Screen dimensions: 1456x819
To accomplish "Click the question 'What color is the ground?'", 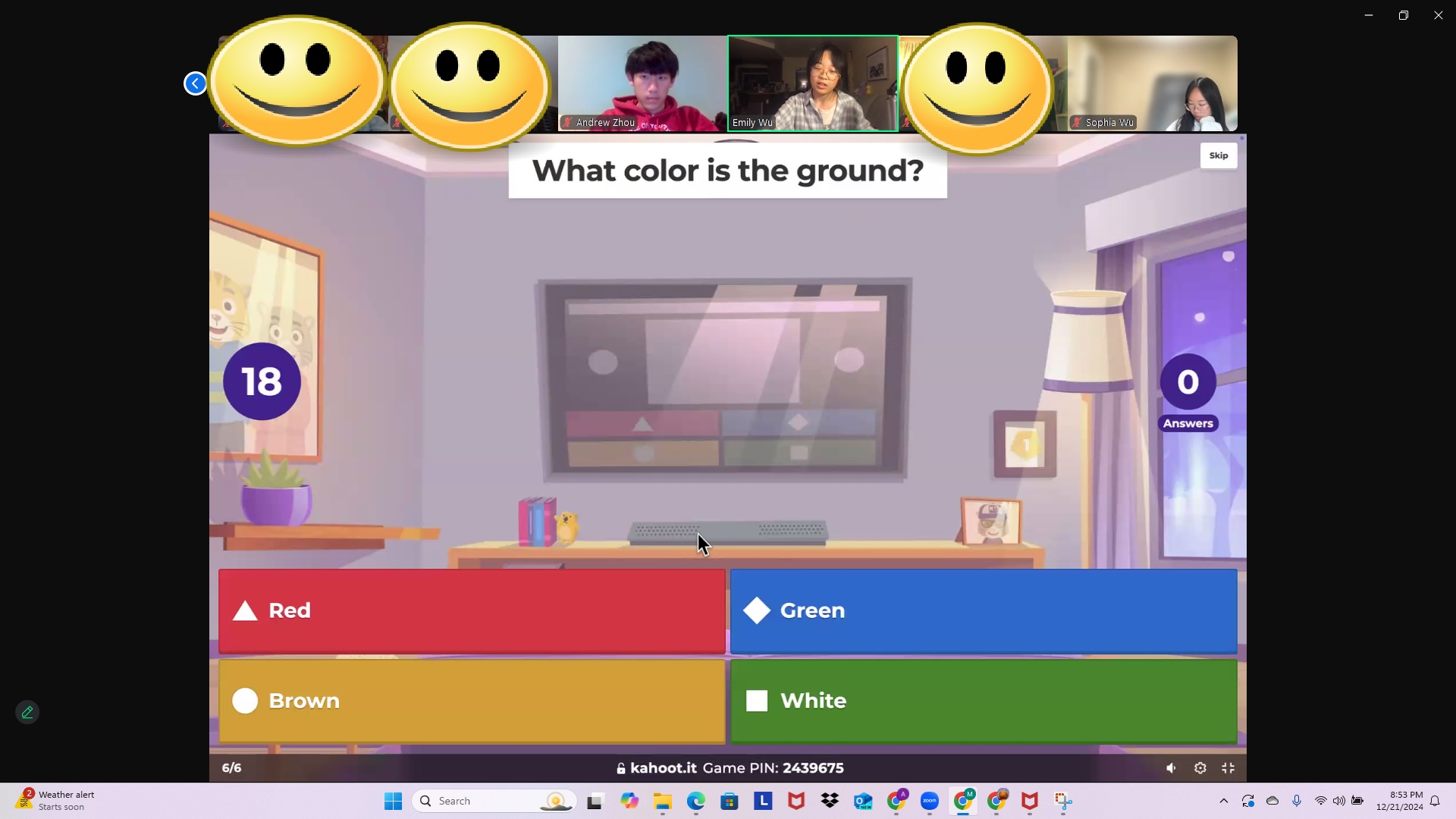I will tap(727, 171).
